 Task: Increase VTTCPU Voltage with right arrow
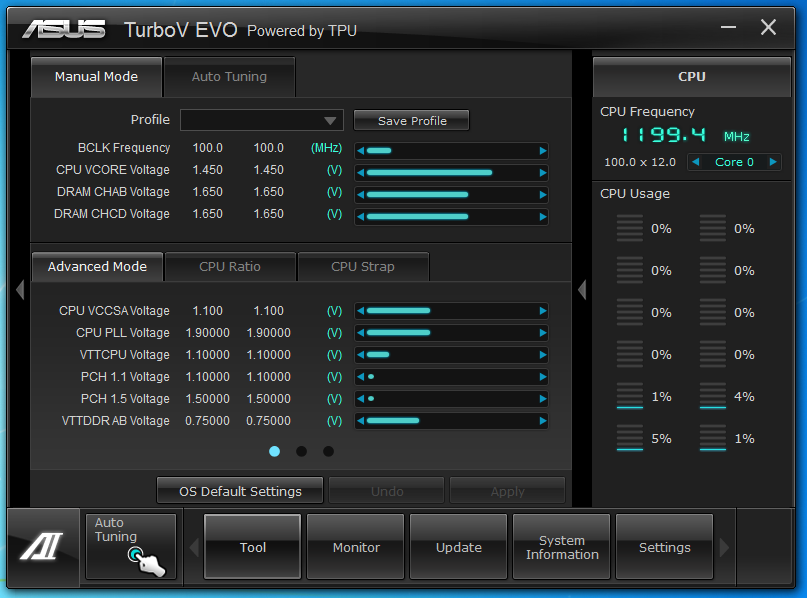pos(542,355)
